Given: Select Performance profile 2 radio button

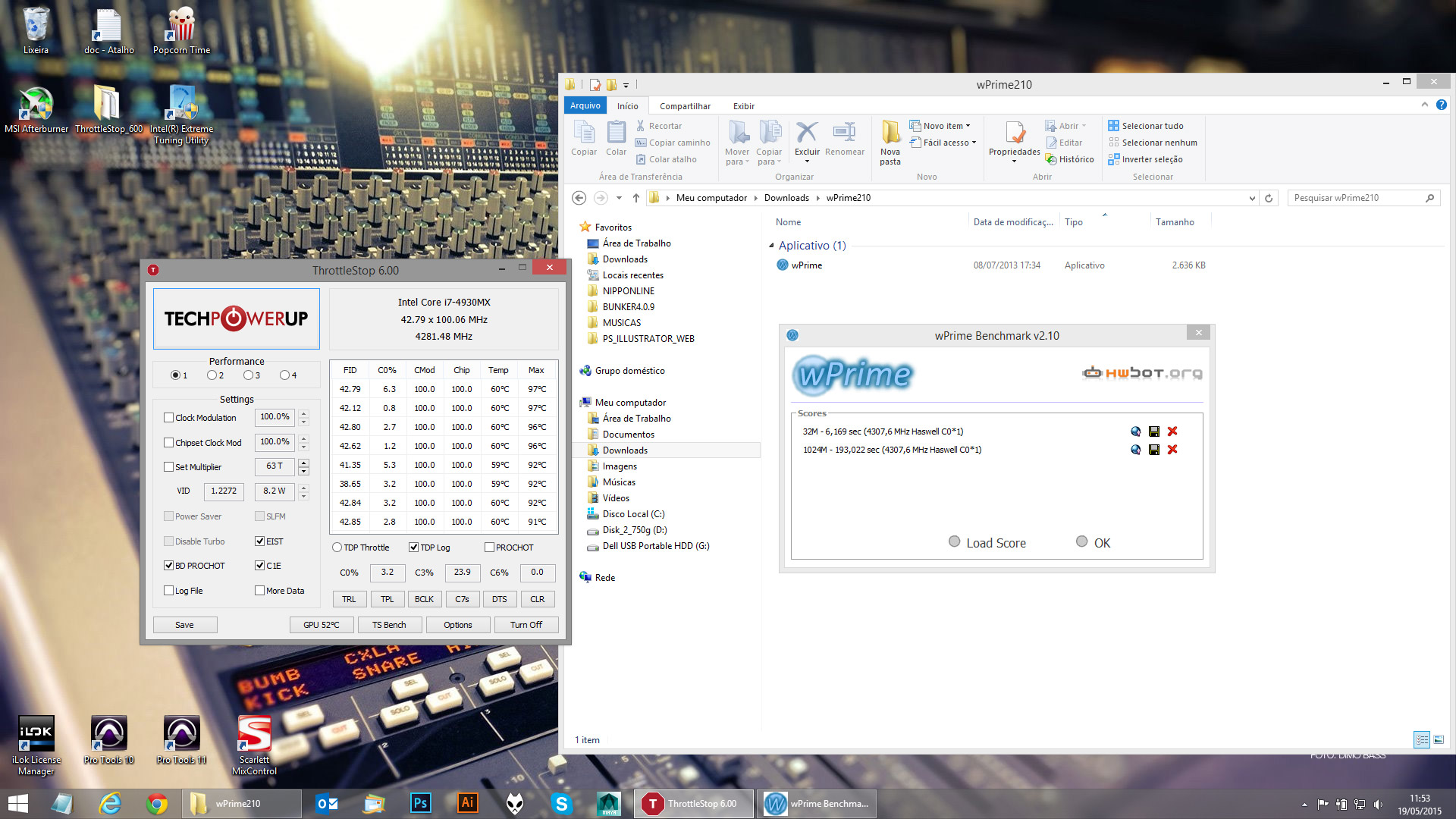Looking at the screenshot, I should click(212, 375).
